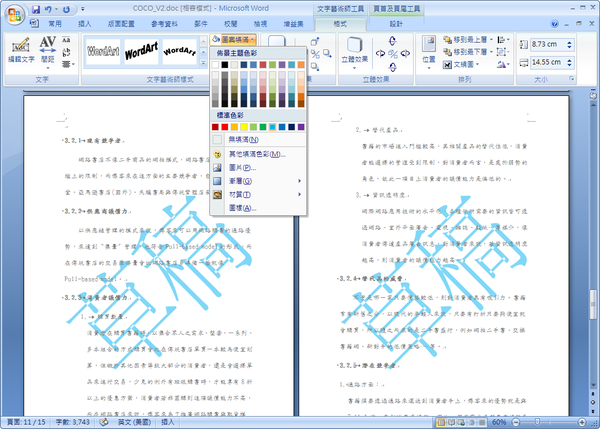Viewport: 600px width, 429px height.
Task: Open the 漸層 (Gradient) submenu
Action: 258,181
